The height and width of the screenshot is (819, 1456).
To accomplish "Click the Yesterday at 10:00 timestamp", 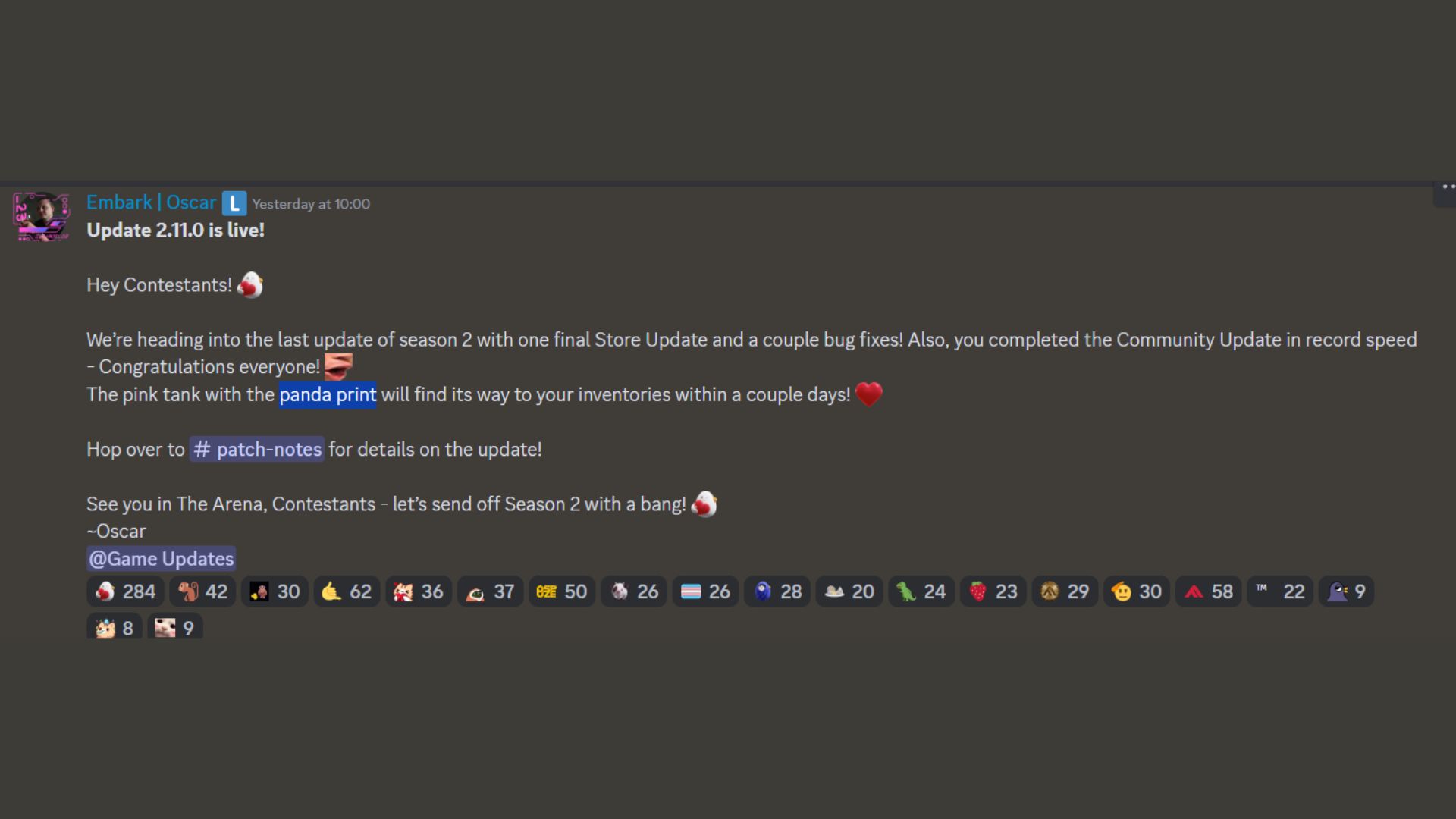I will tap(311, 204).
